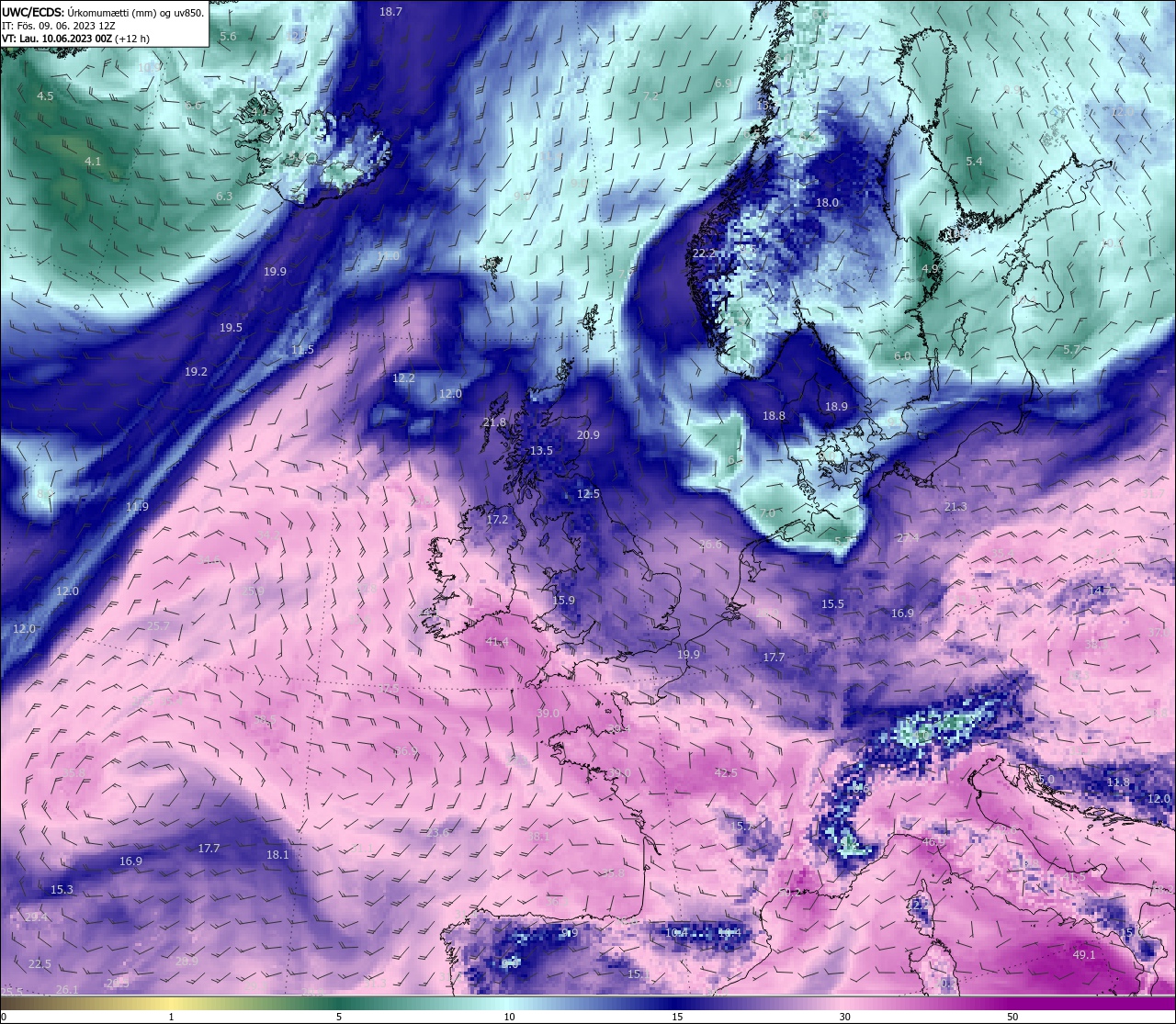
Task: Click the value label 18.8 in the Skagerrak area
Action: (774, 416)
